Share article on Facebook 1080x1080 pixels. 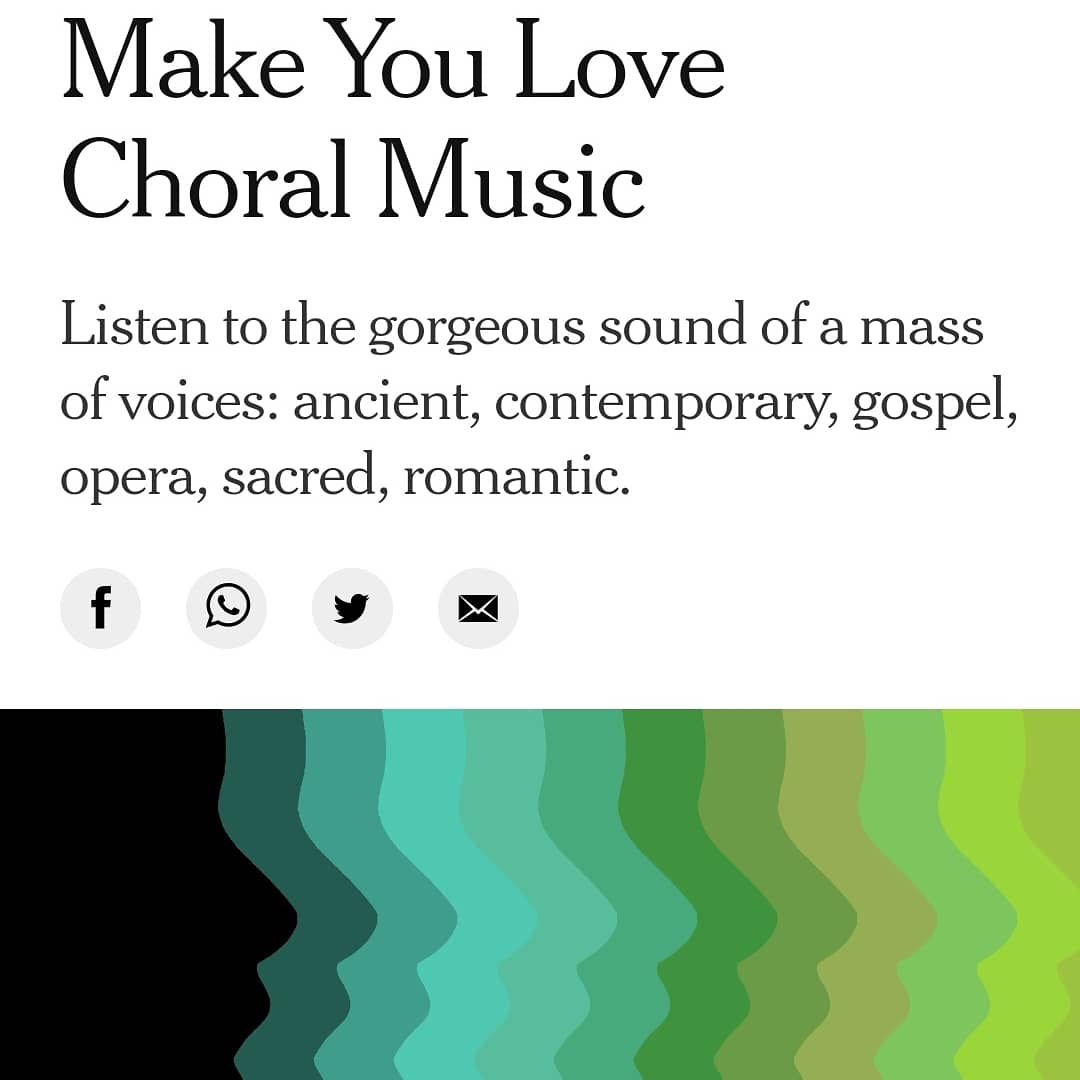(101, 608)
